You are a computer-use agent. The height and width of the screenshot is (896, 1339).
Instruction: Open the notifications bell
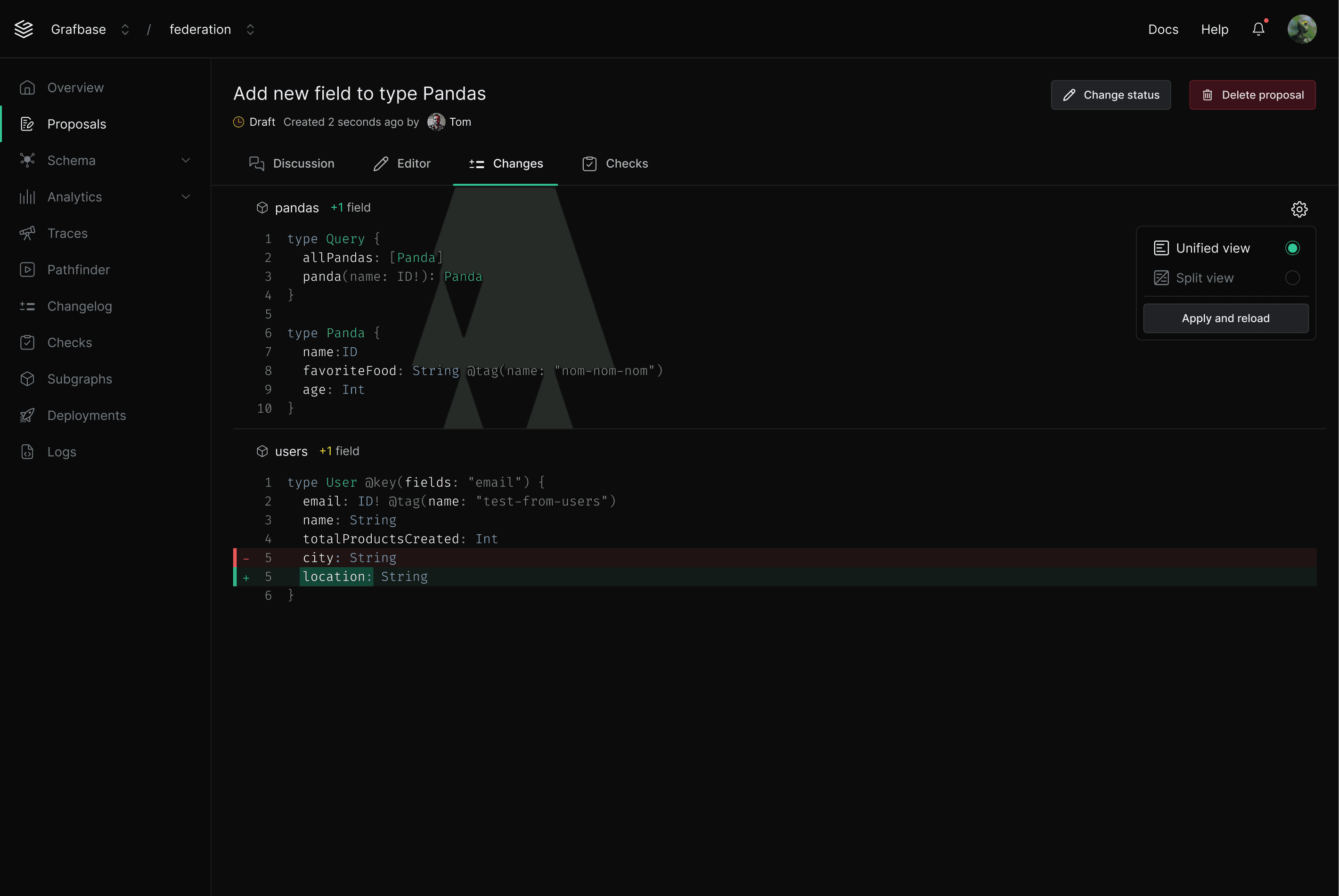(x=1258, y=29)
